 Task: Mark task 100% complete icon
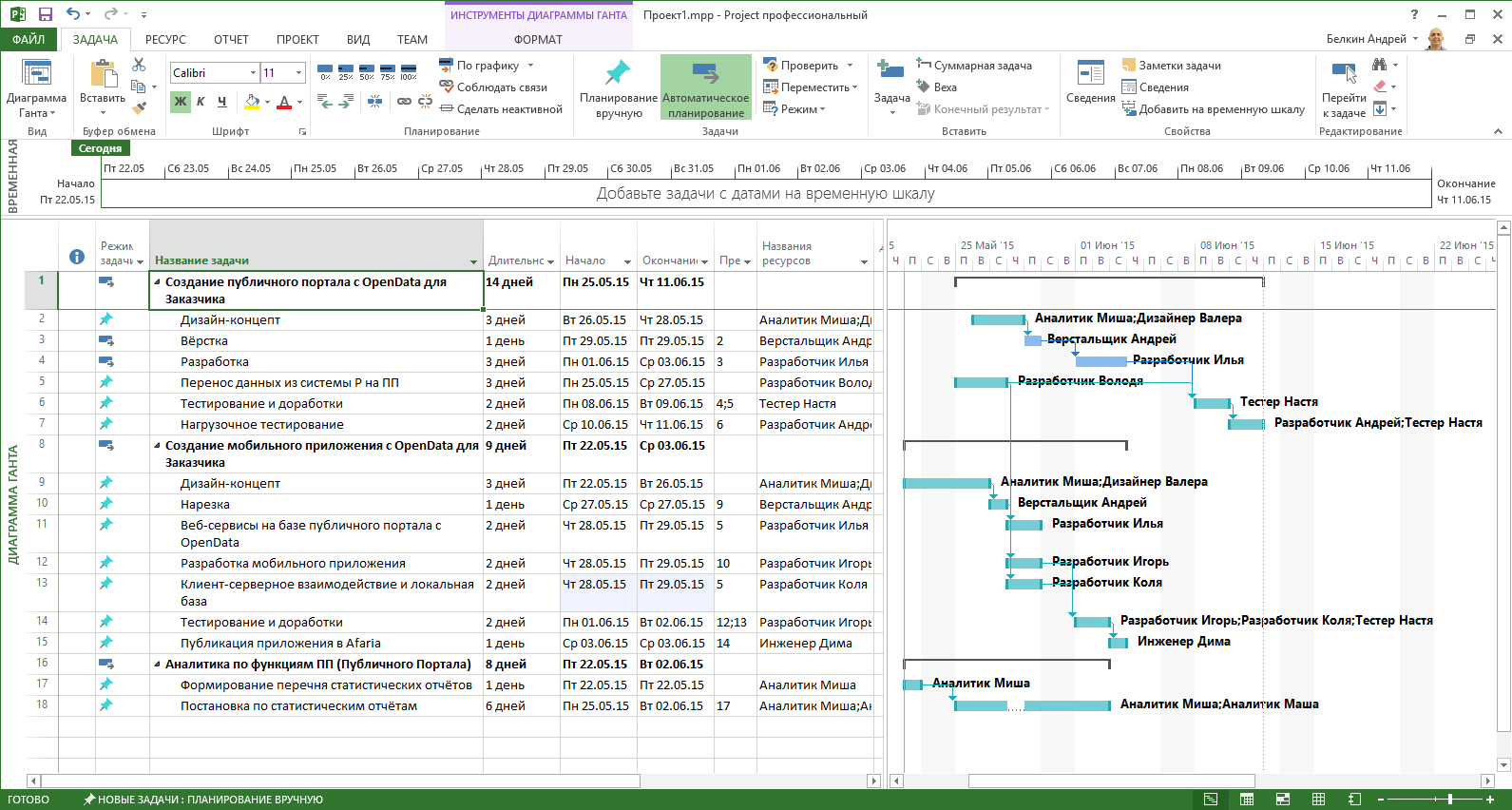pos(409,72)
